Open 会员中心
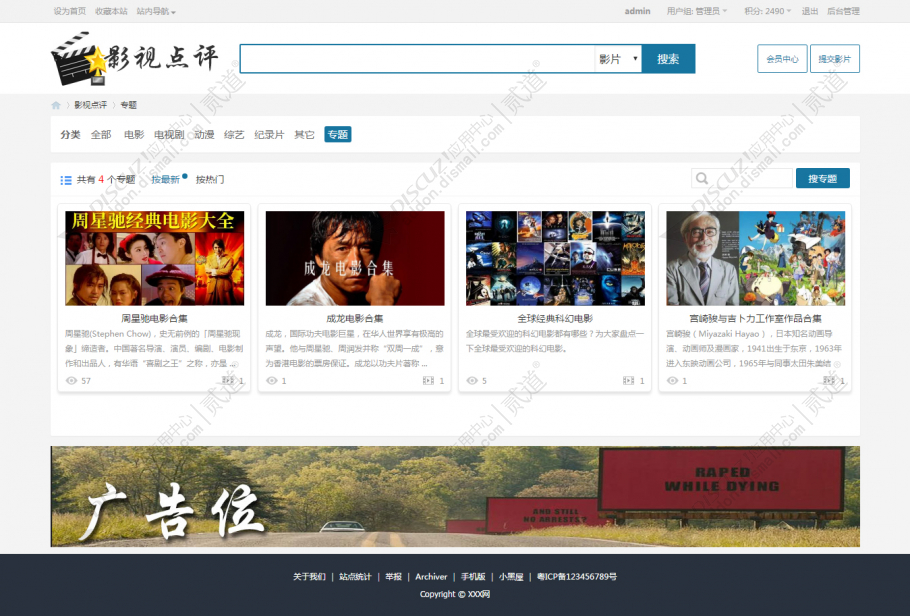 (x=782, y=59)
